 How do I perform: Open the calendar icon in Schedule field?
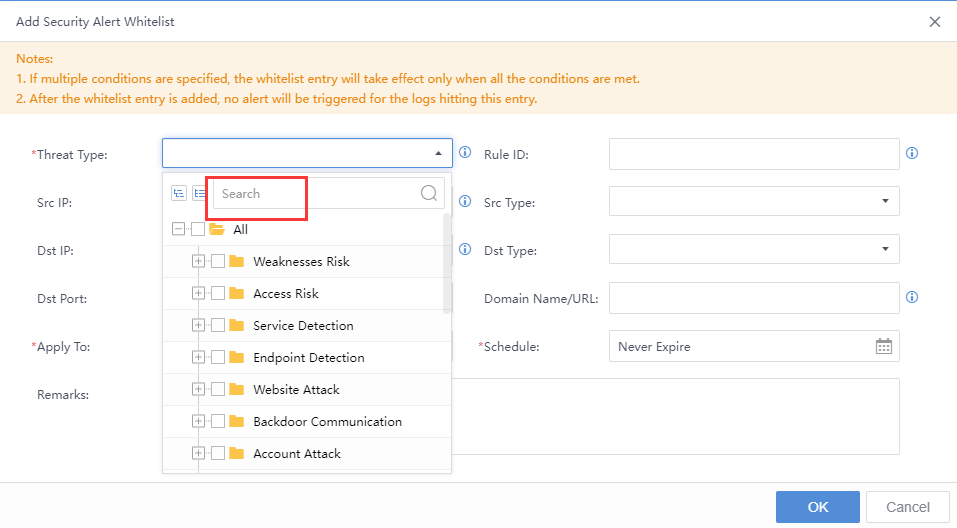coord(883,346)
